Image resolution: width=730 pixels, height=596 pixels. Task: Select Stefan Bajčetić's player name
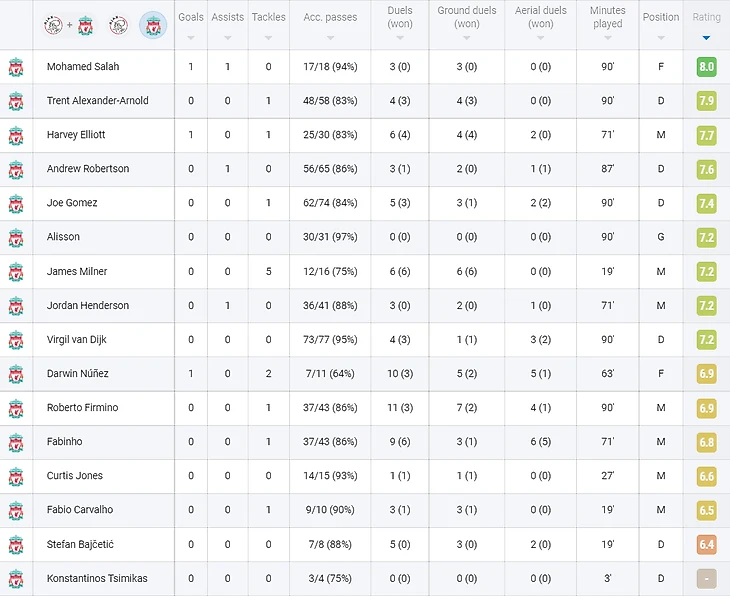tap(80, 544)
